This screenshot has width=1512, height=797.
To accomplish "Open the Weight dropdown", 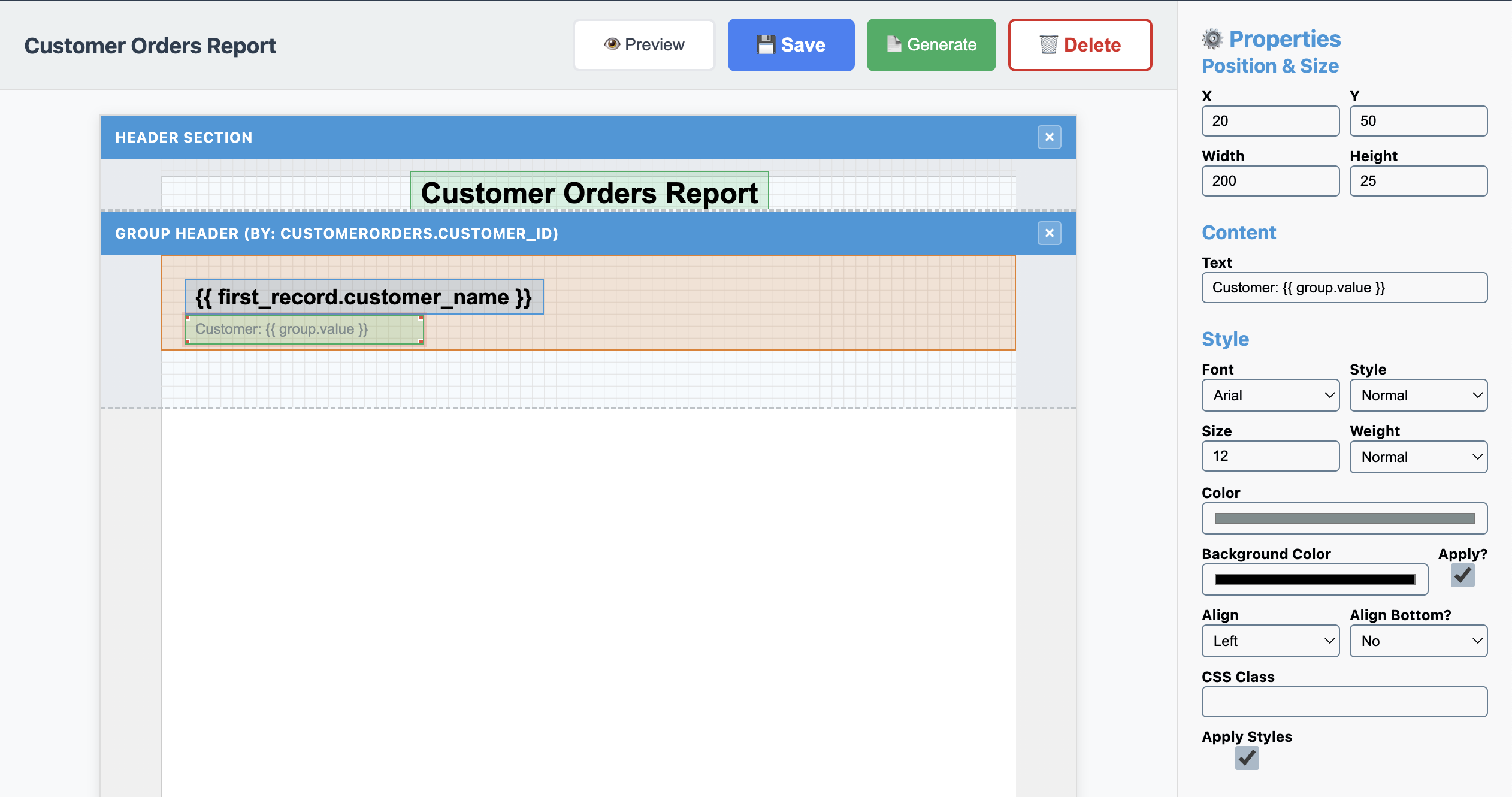I will [1418, 457].
